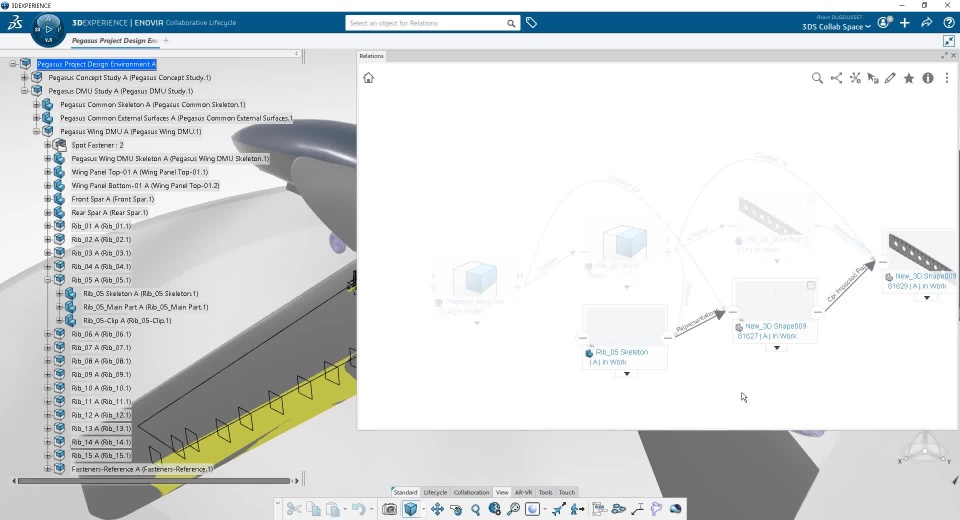Collapse the Rib_05 A tree node
The width and height of the screenshot is (960, 520).
(48, 280)
